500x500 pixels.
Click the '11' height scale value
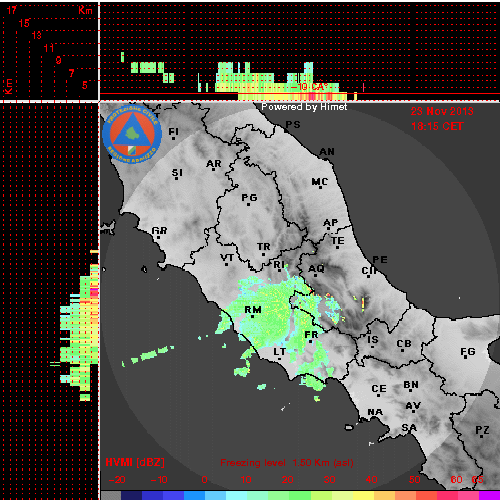pos(49,48)
